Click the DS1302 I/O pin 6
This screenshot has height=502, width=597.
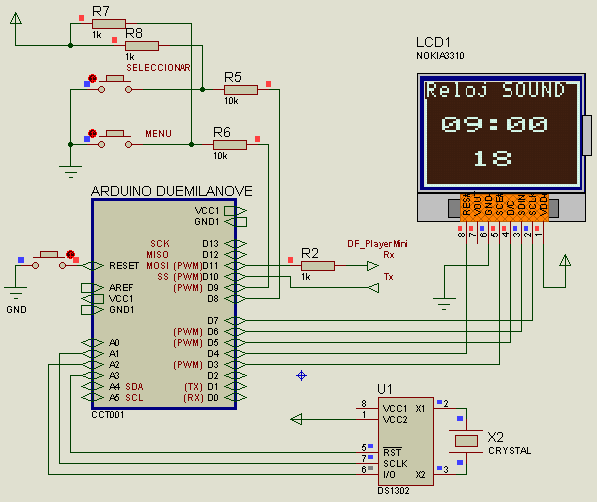[367, 475]
